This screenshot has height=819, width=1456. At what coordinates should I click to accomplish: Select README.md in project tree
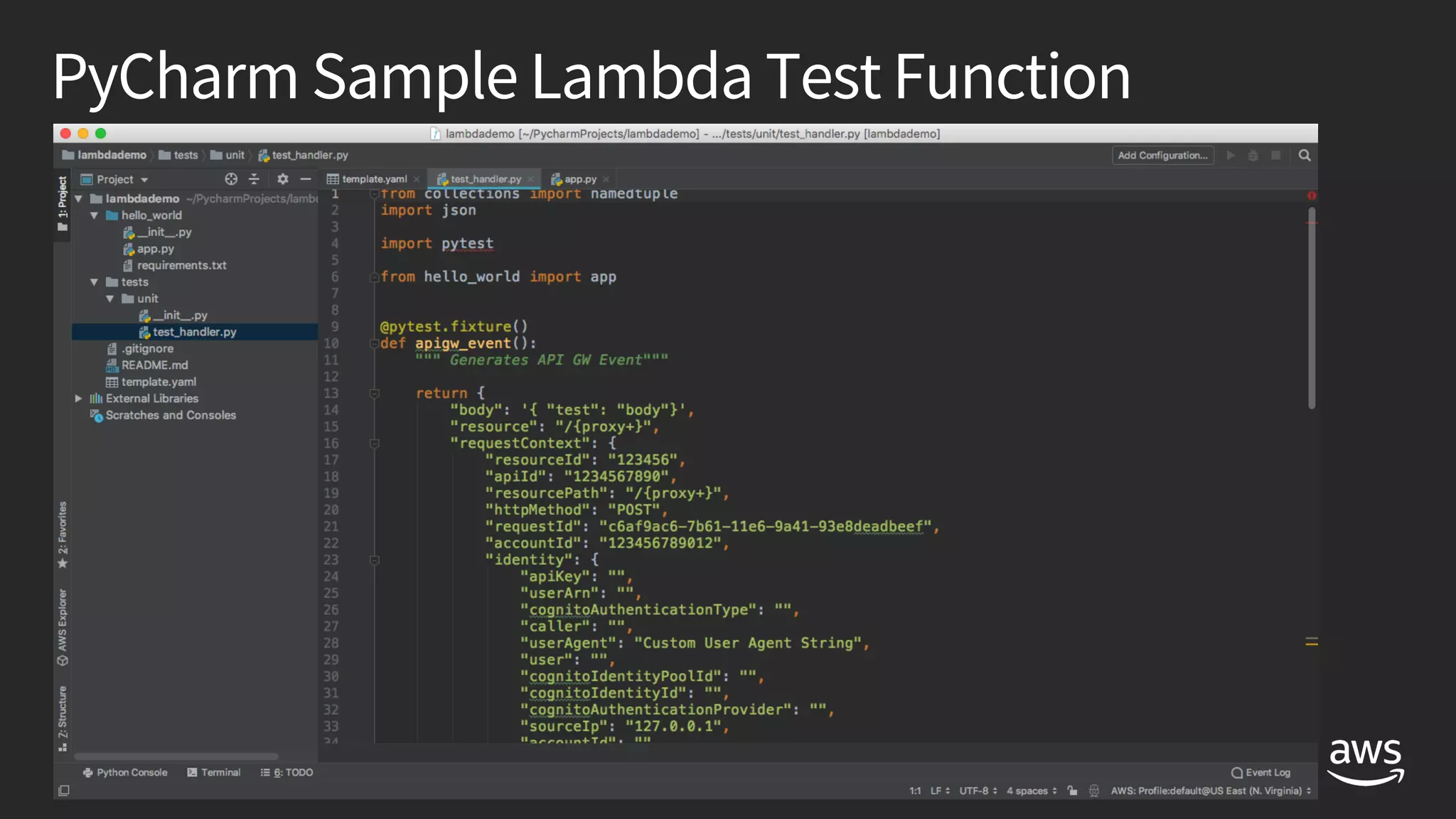154,365
